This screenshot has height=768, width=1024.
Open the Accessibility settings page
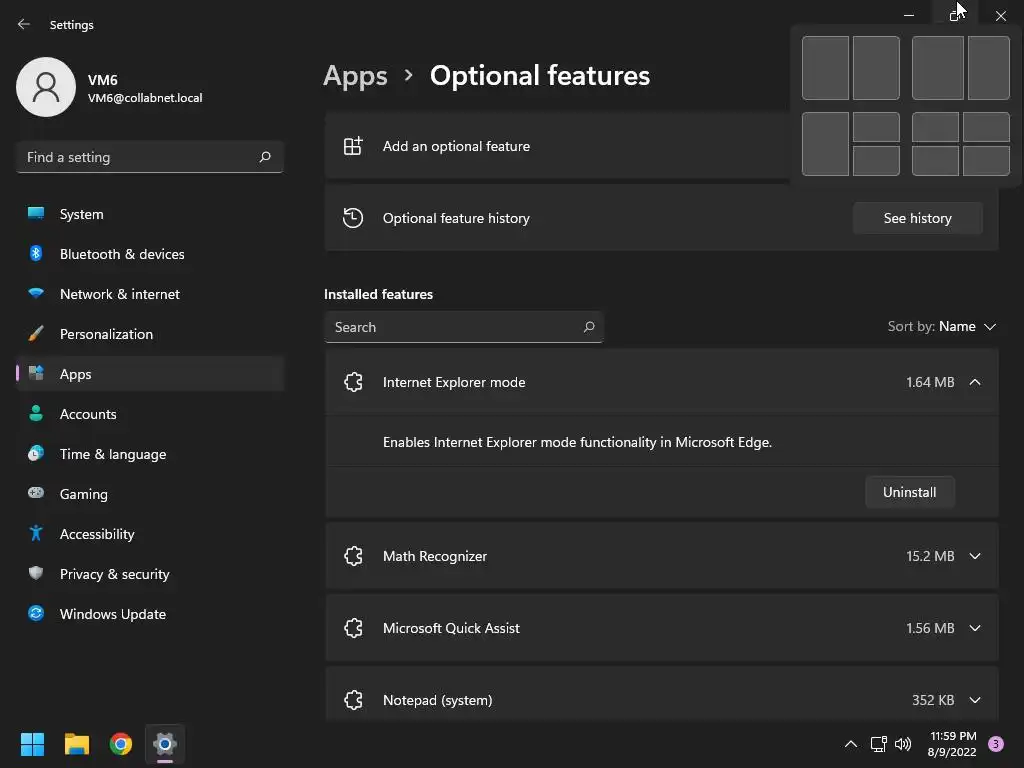pyautogui.click(x=96, y=534)
